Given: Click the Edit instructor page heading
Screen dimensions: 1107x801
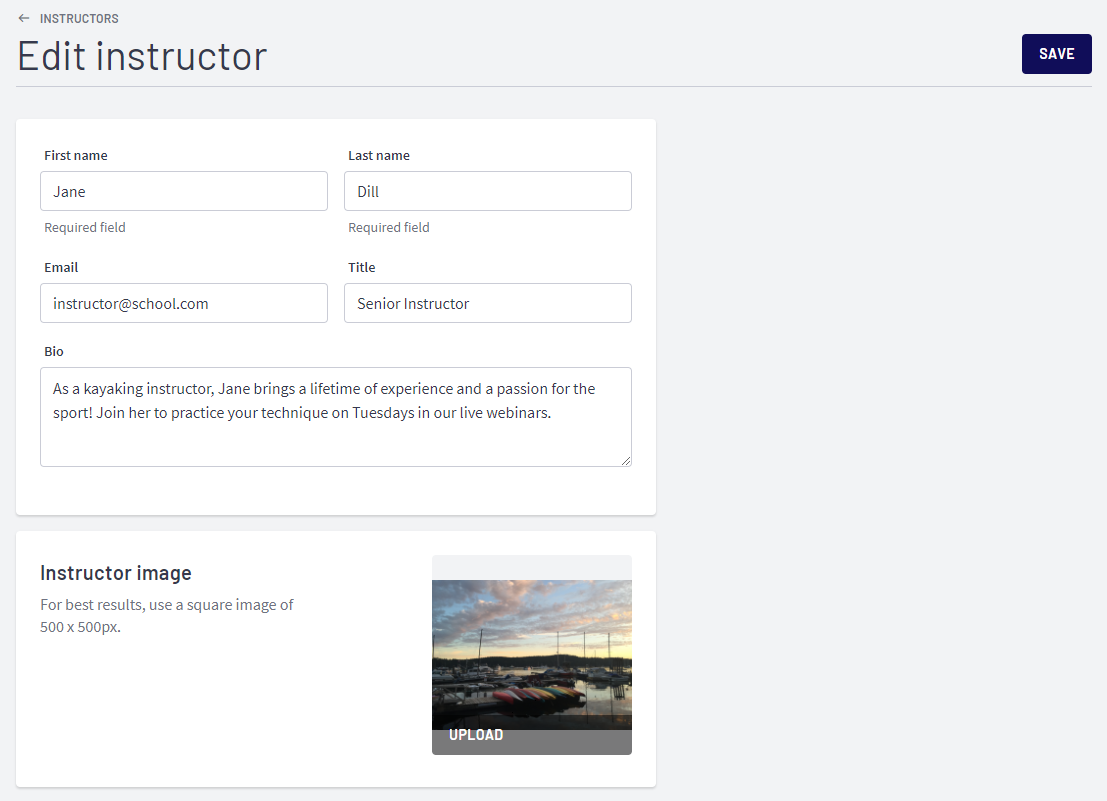Looking at the screenshot, I should point(142,56).
